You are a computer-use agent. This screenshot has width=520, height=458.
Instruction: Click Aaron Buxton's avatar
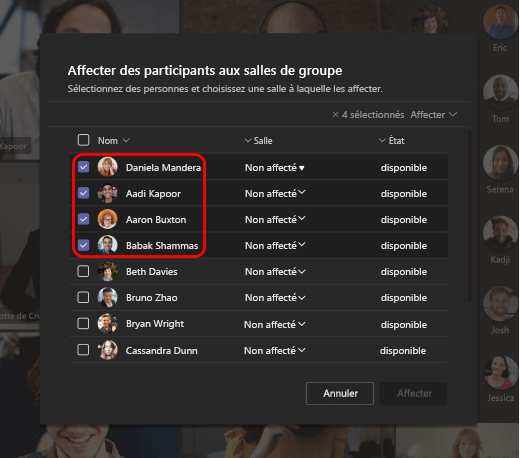[107, 219]
